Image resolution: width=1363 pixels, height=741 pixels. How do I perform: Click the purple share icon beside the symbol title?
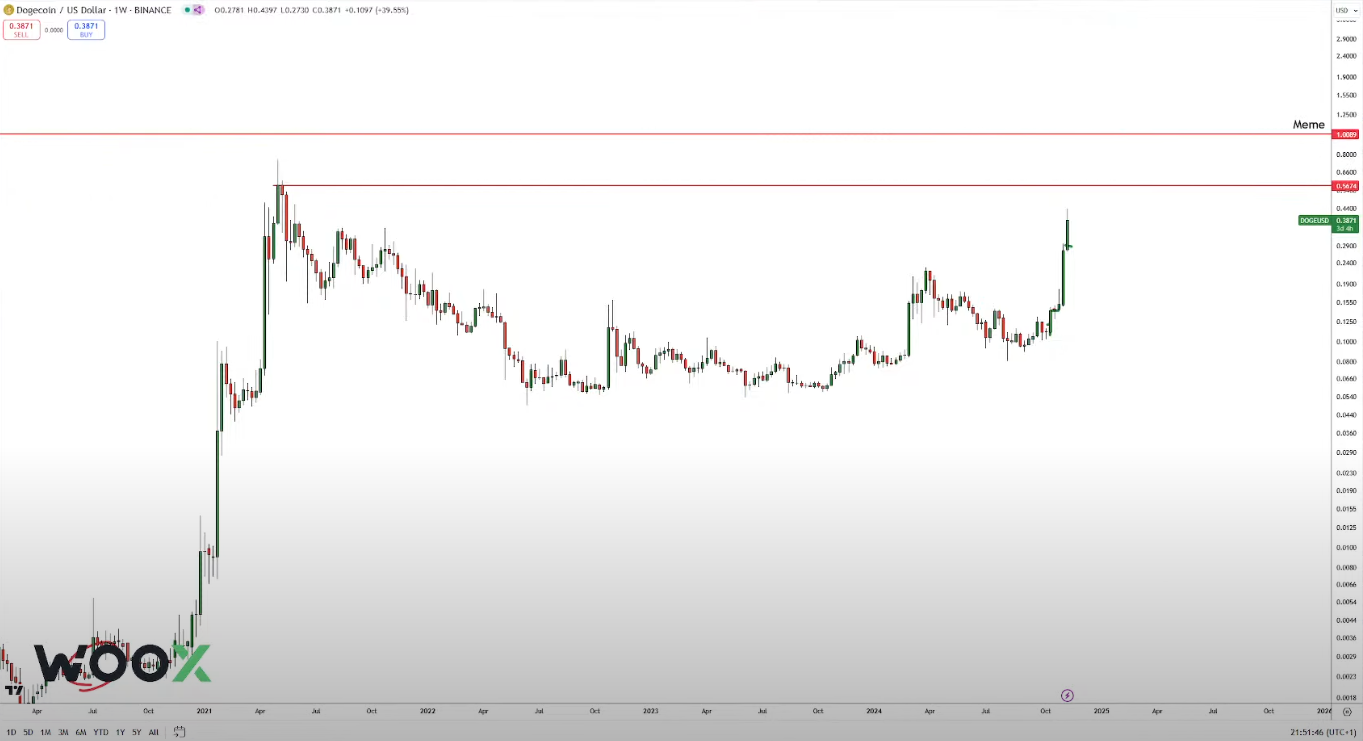(x=197, y=10)
